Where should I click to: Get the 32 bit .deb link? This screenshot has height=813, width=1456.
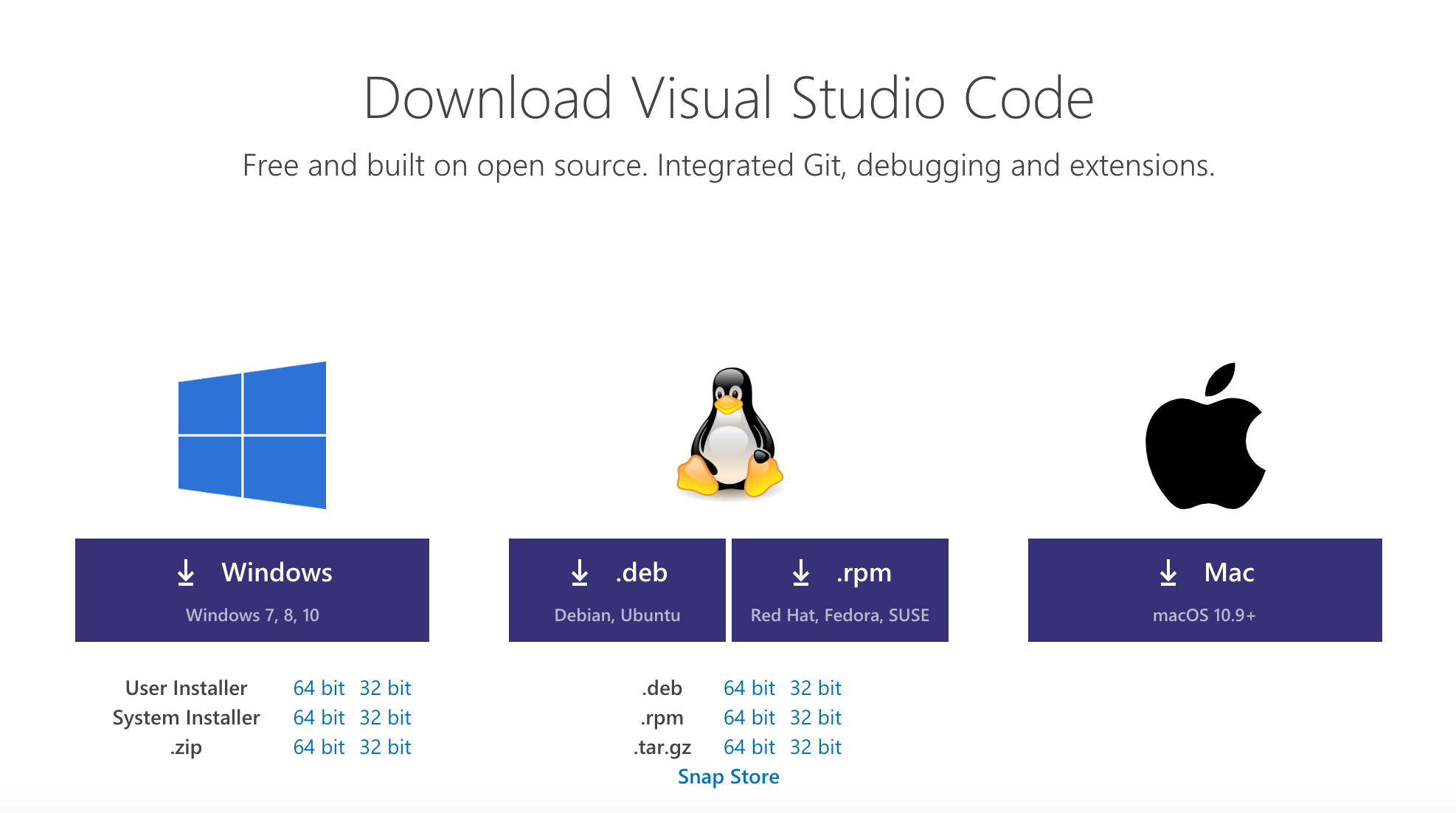pos(816,688)
